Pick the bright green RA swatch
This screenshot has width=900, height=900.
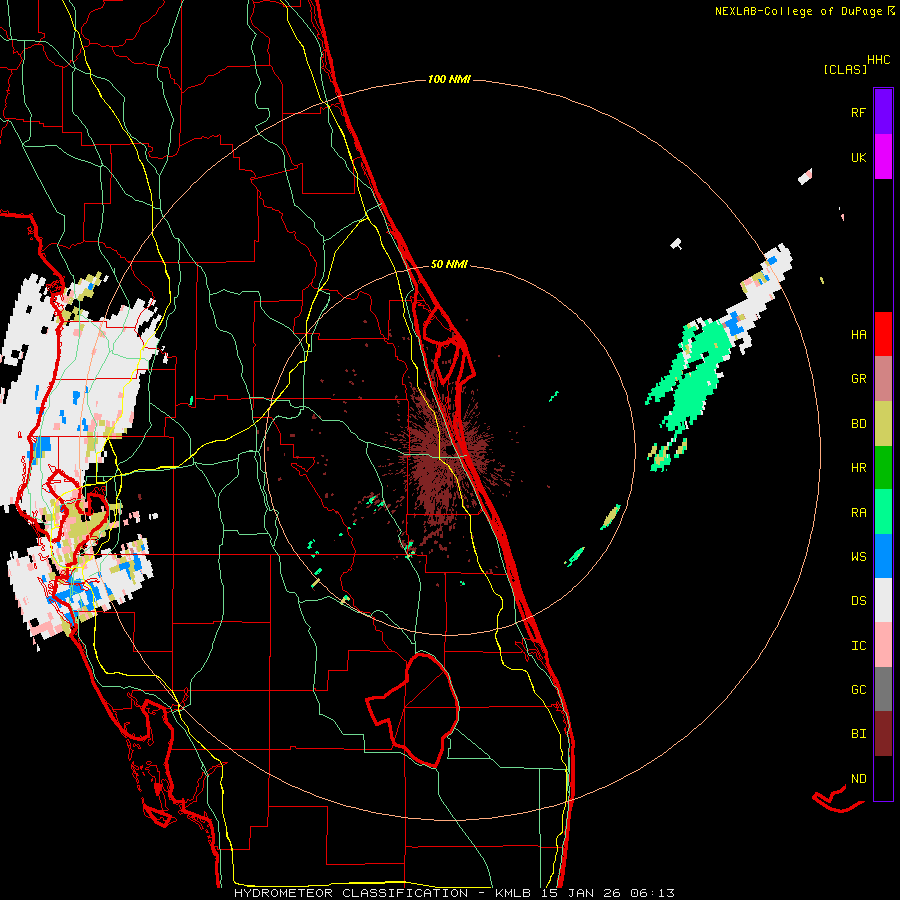coord(883,512)
